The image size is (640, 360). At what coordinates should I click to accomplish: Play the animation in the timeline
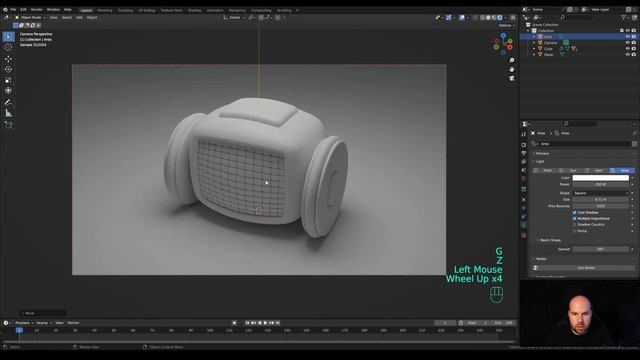click(265, 323)
